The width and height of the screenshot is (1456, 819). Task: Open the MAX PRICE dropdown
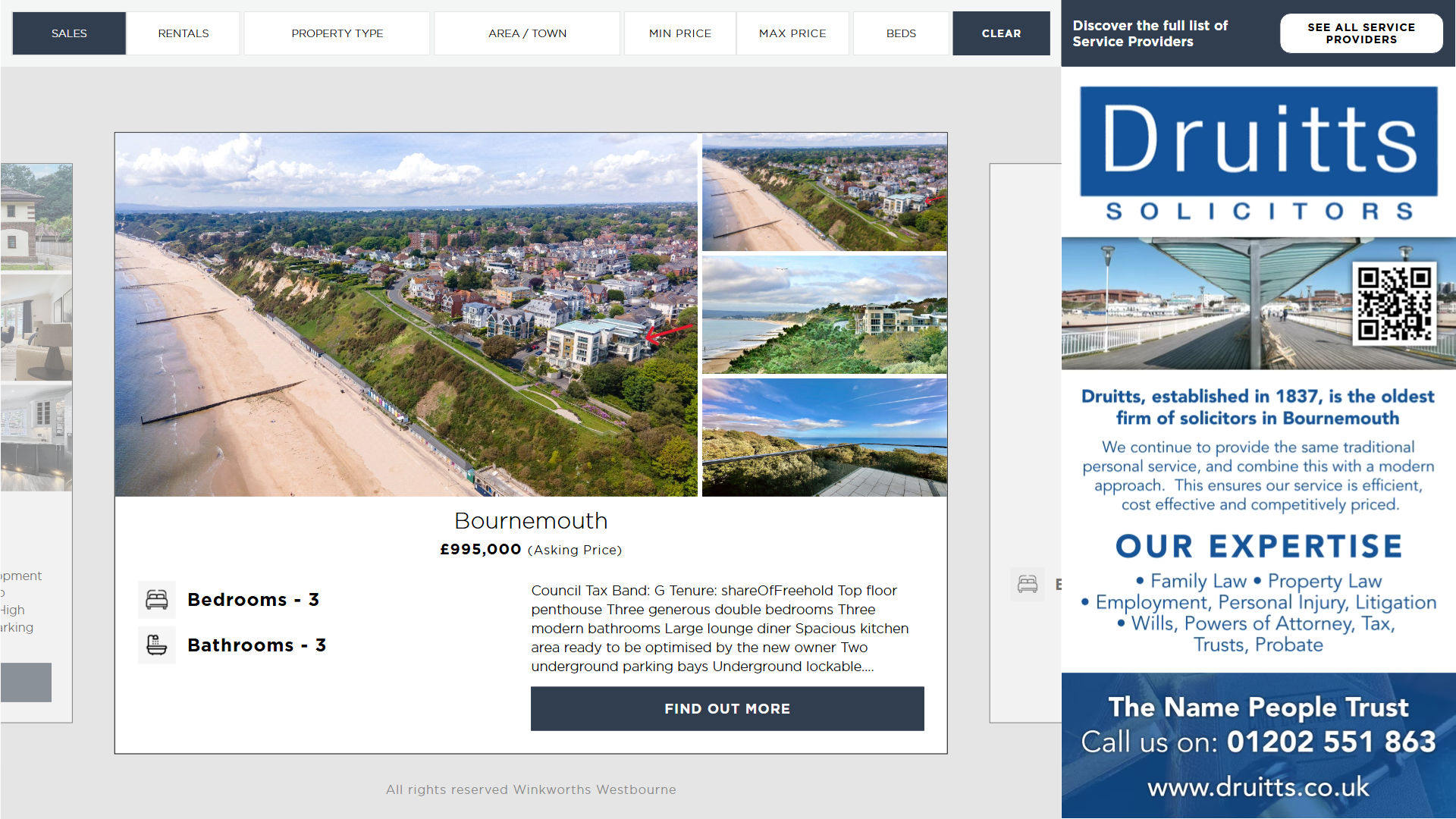coord(792,33)
